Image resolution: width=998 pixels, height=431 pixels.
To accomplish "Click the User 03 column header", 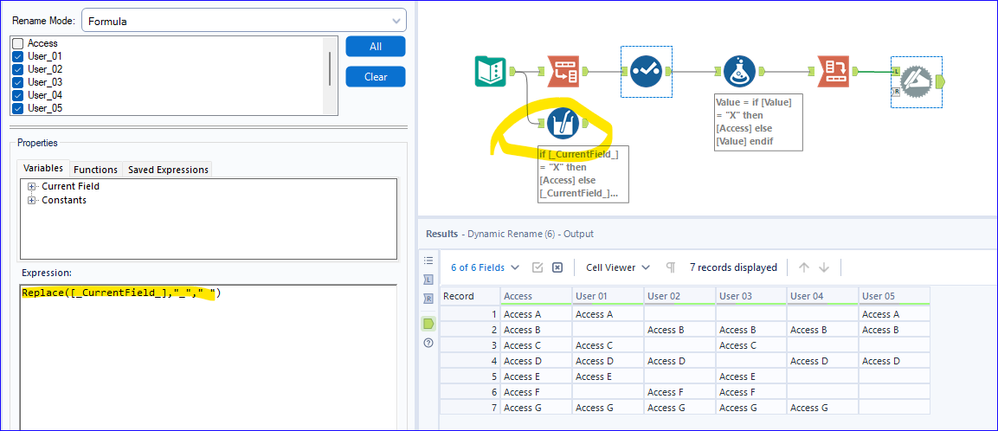I will coord(751,295).
